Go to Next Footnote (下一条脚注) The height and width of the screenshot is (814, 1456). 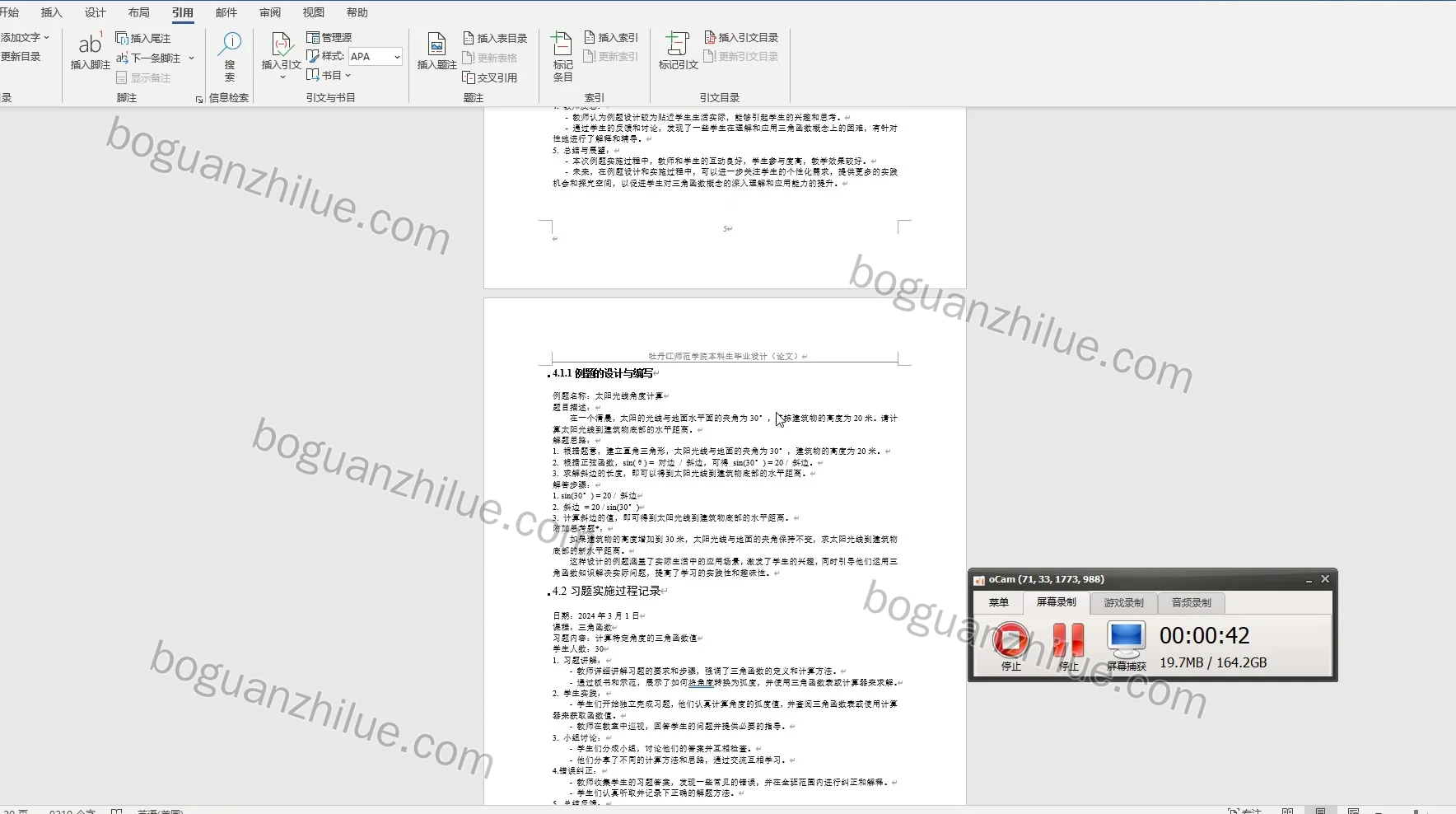point(149,58)
